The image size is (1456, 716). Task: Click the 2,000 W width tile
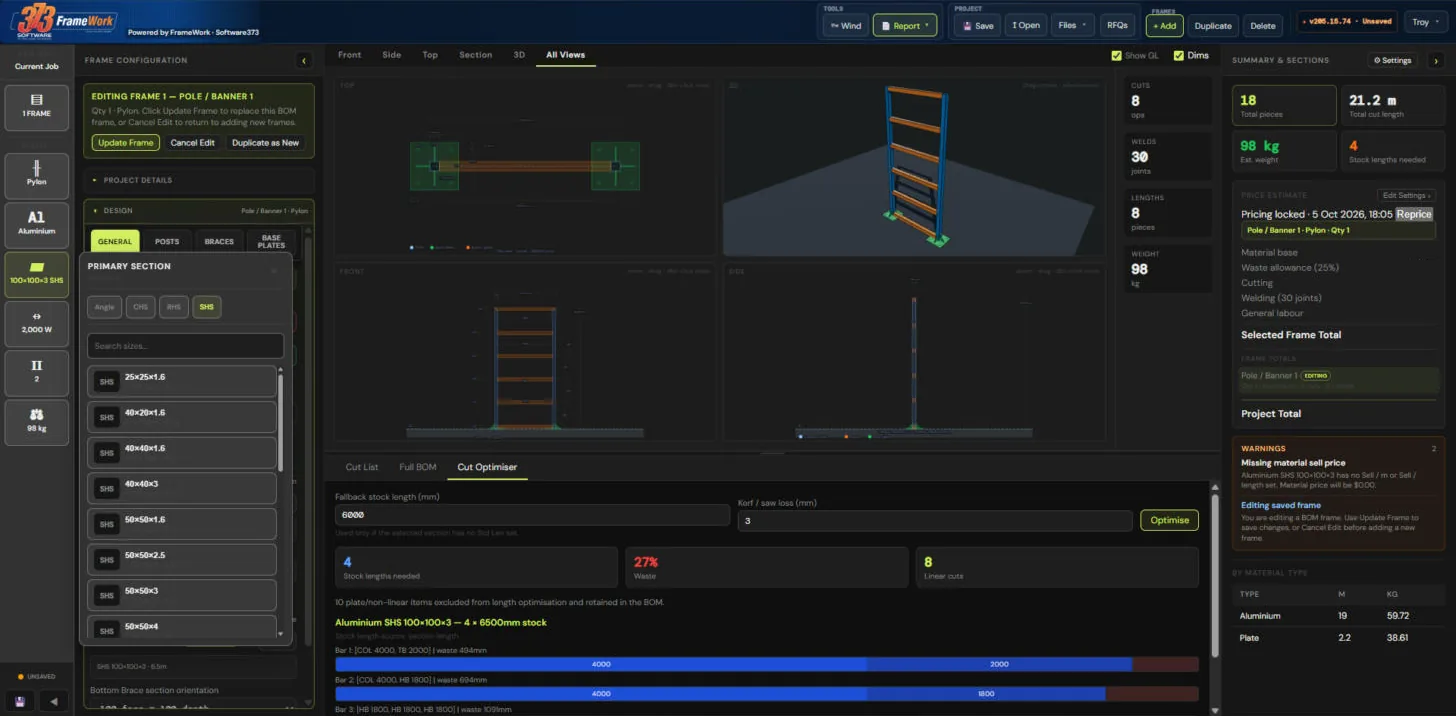coord(37,322)
